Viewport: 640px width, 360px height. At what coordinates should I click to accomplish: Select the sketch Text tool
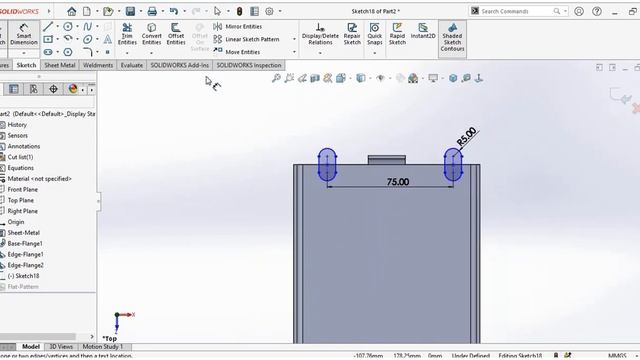coord(107,39)
